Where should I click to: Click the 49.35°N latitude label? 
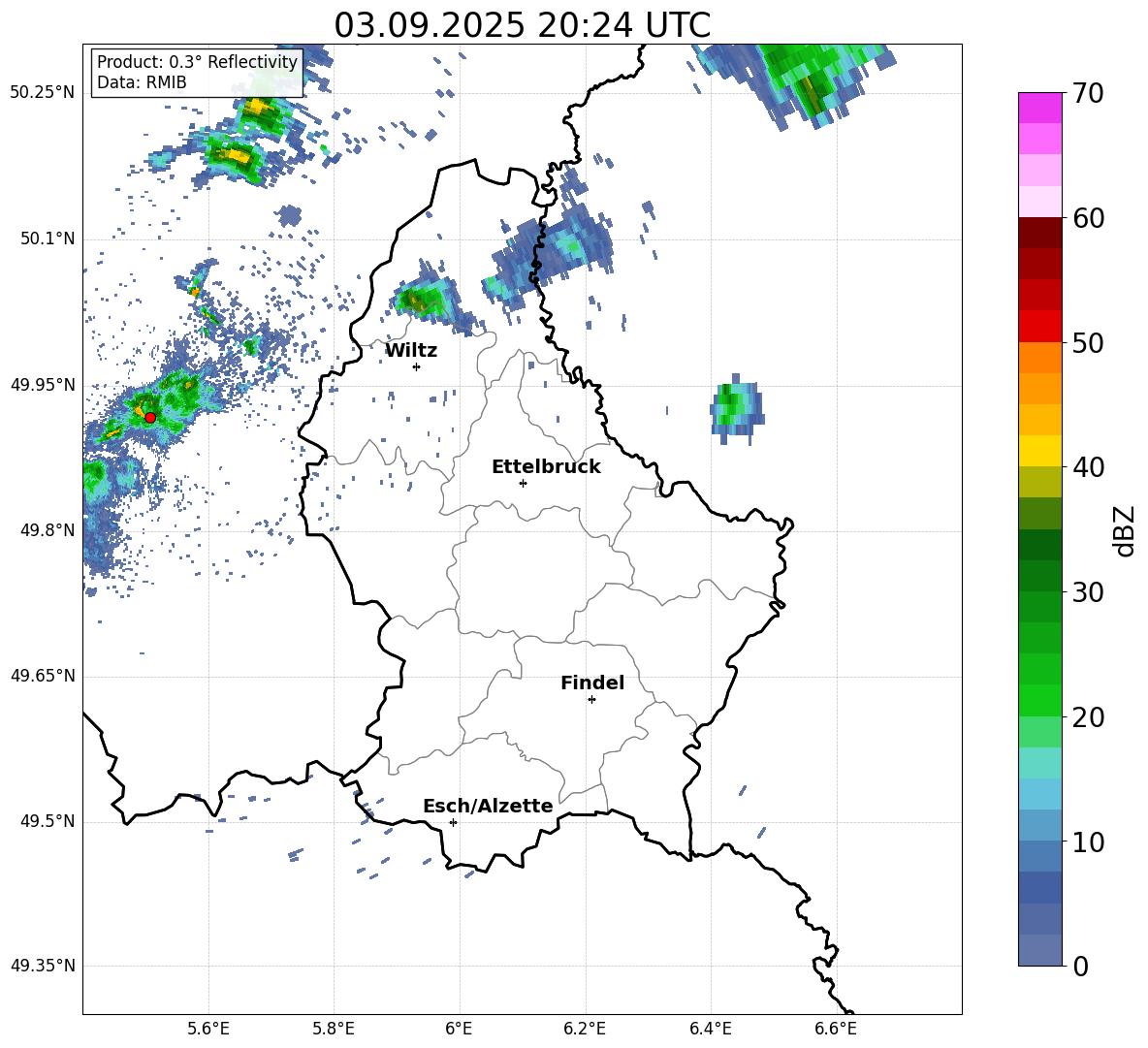click(43, 966)
